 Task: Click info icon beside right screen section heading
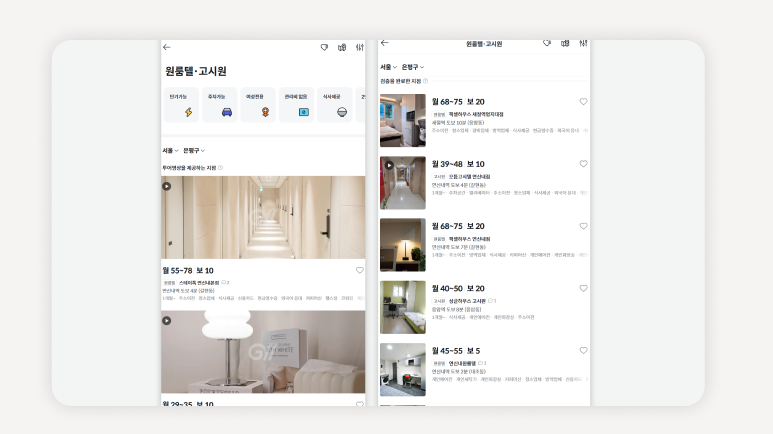tap(425, 81)
